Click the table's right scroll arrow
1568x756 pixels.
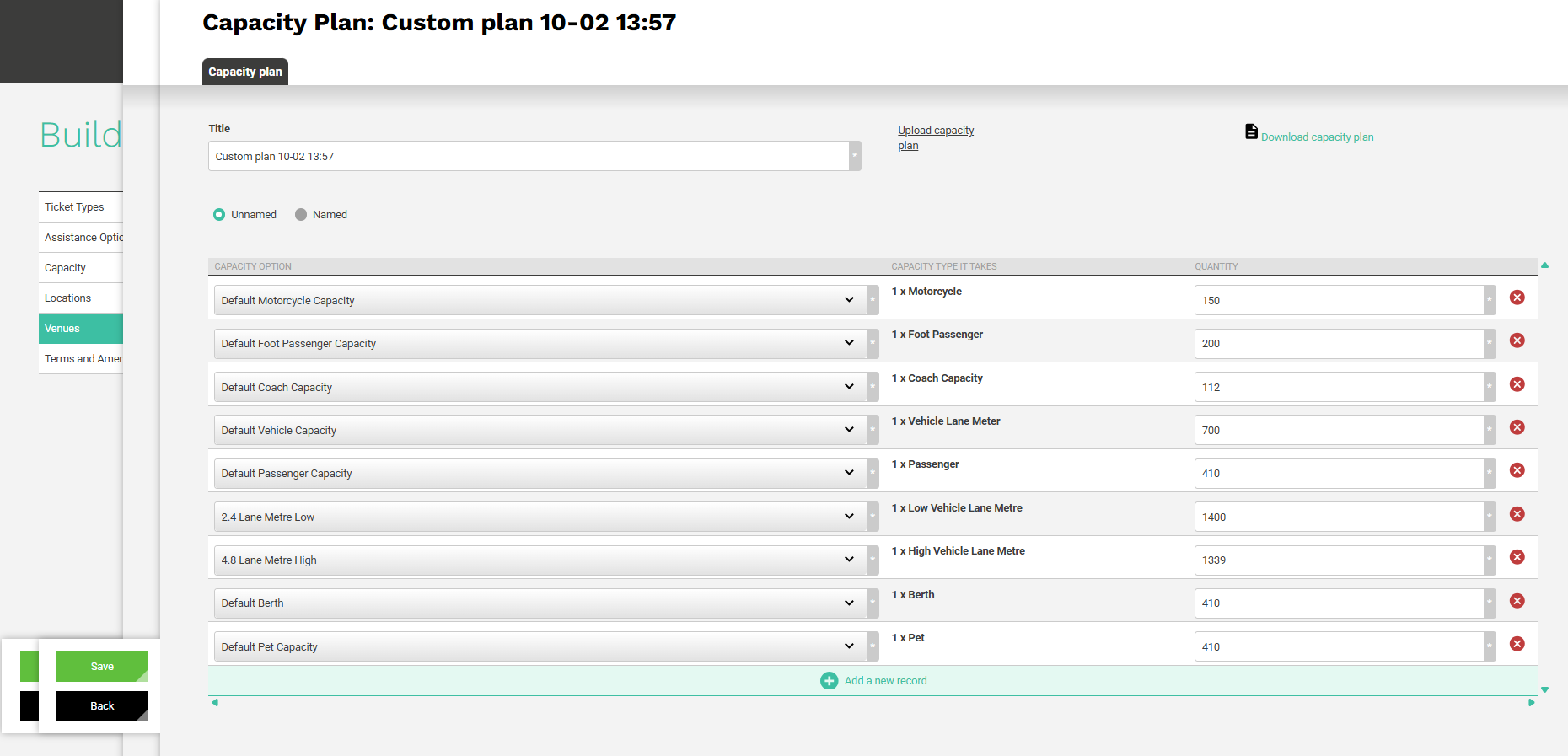click(x=1532, y=702)
